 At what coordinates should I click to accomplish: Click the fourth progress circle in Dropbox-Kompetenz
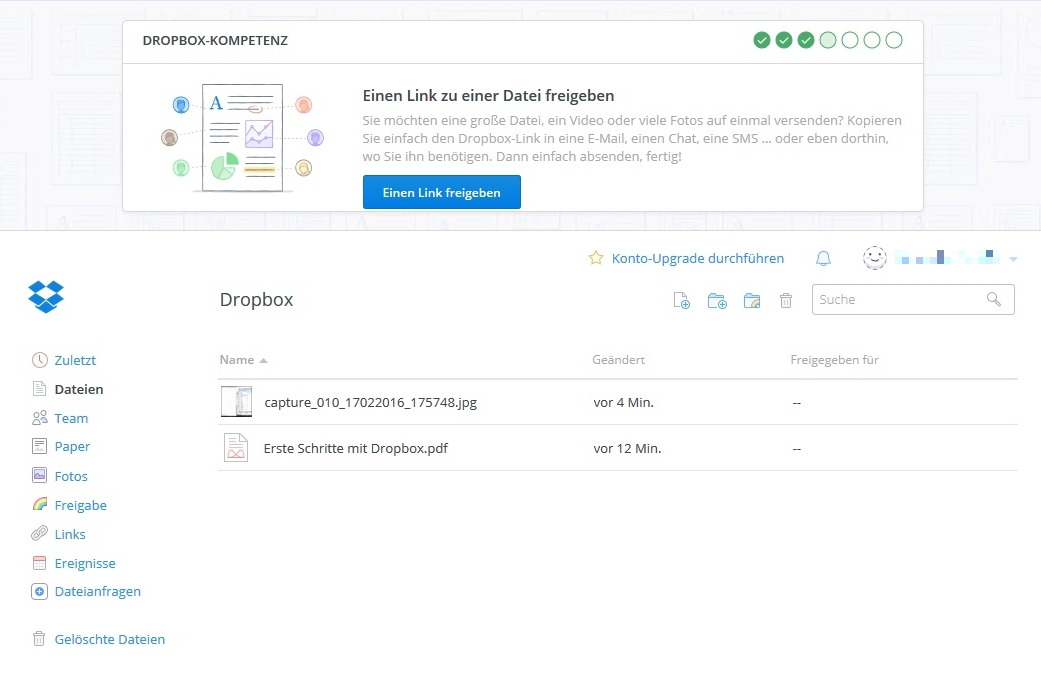828,40
